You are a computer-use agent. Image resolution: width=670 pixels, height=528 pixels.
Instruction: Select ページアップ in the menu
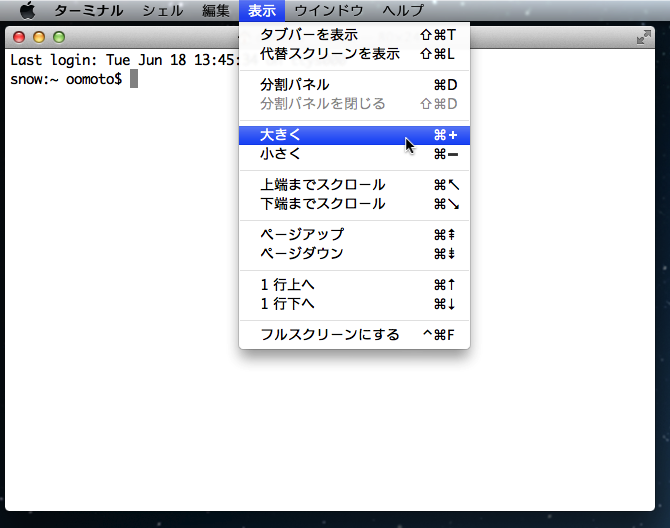point(354,235)
